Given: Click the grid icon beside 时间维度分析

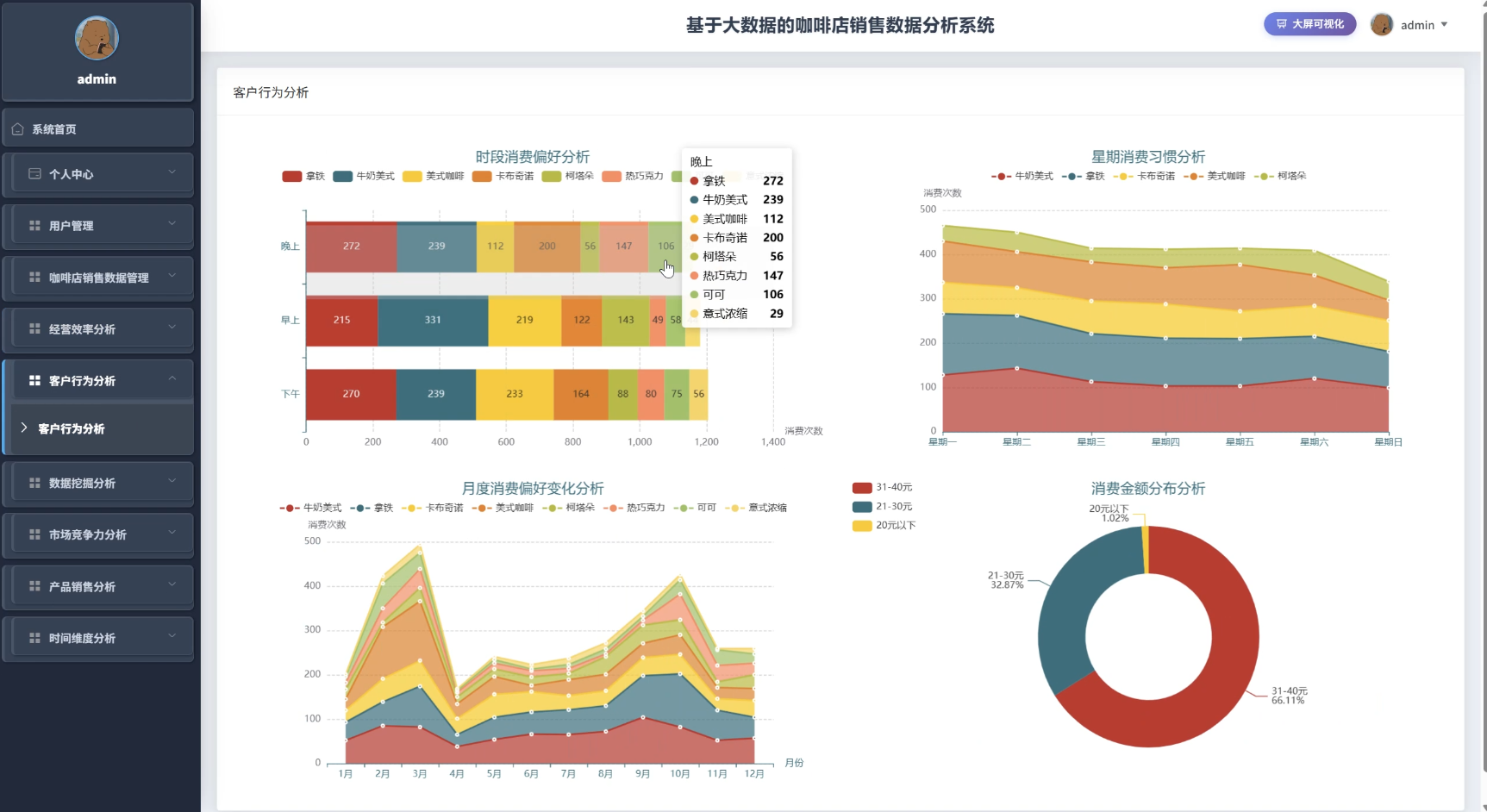Looking at the screenshot, I should 34,639.
